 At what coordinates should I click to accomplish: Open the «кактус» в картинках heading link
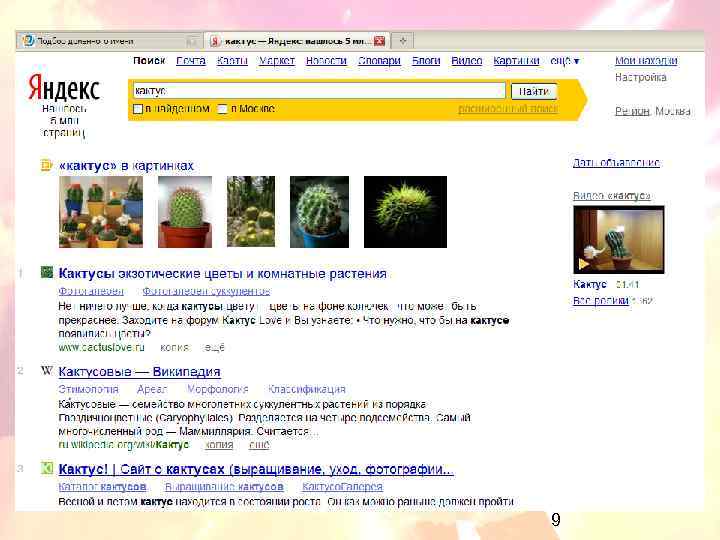pyautogui.click(x=126, y=166)
